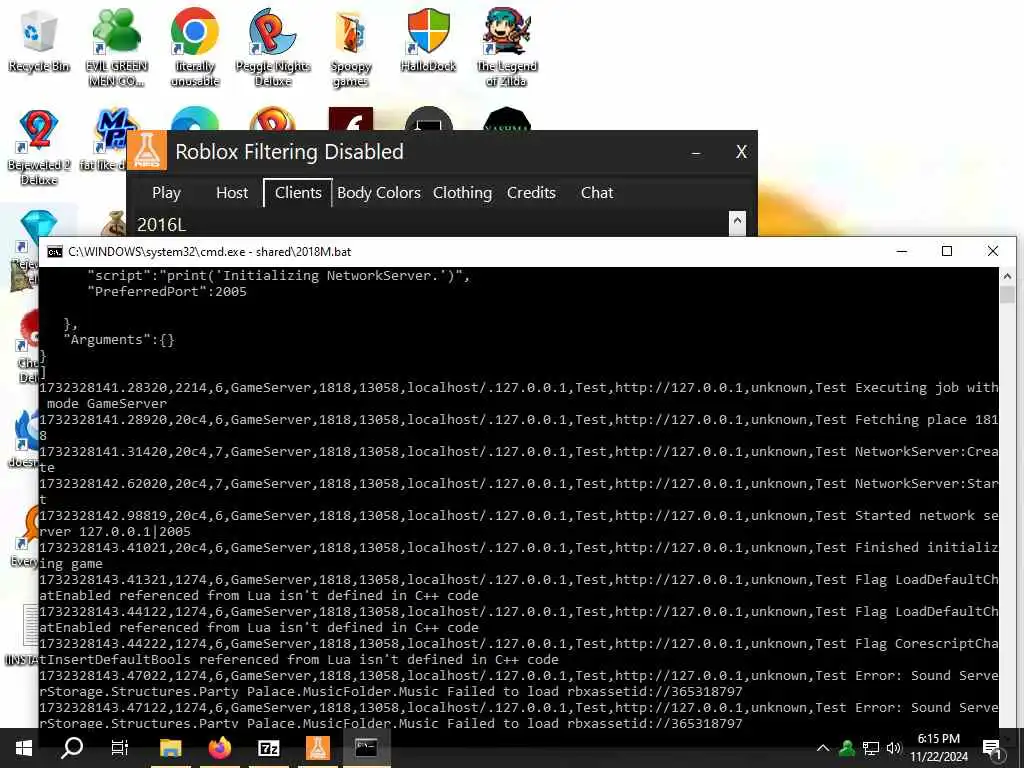1024x768 pixels.
Task: Open Task View on the taskbar
Action: click(120, 748)
